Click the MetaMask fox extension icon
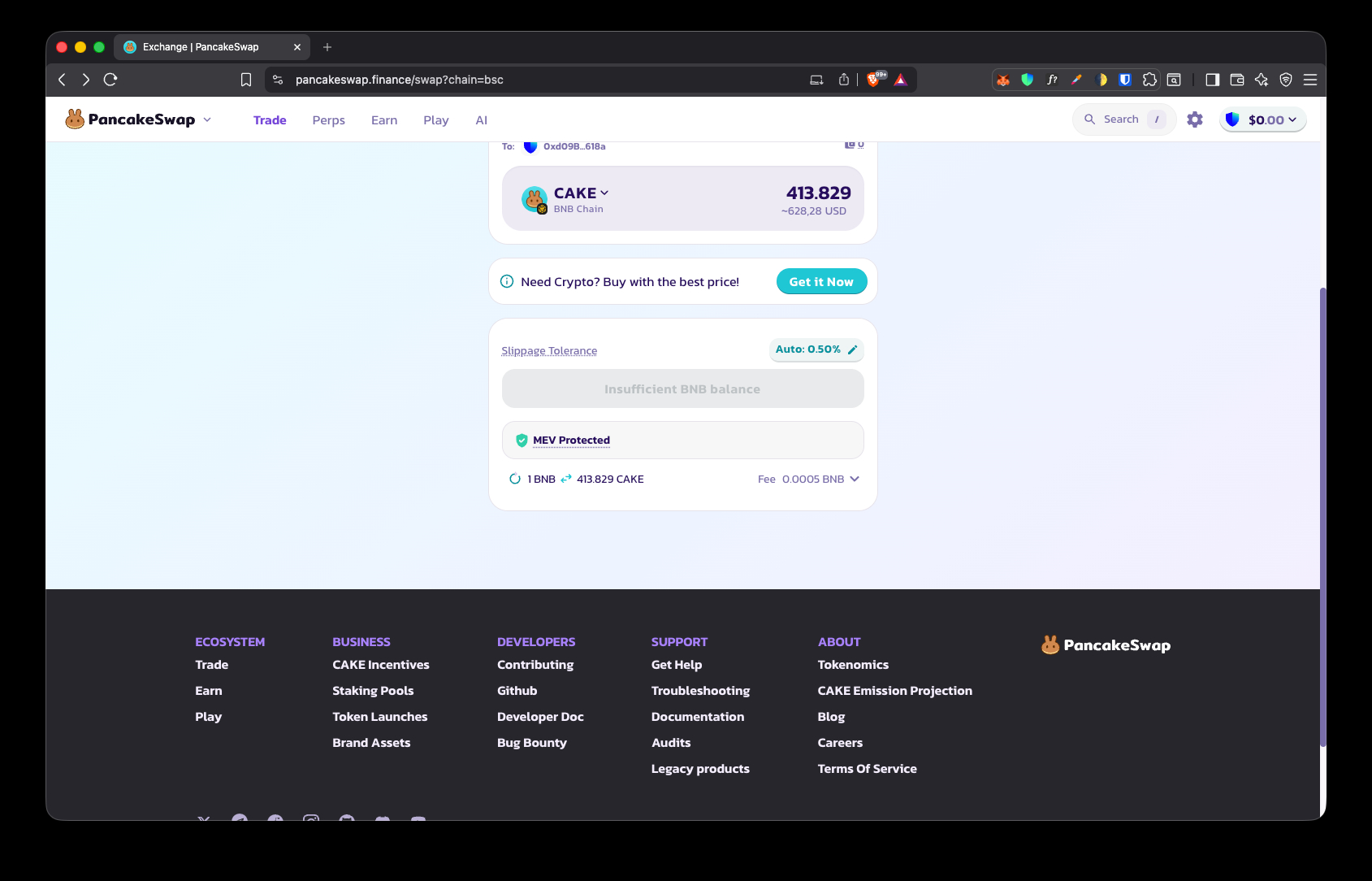 (x=1003, y=80)
